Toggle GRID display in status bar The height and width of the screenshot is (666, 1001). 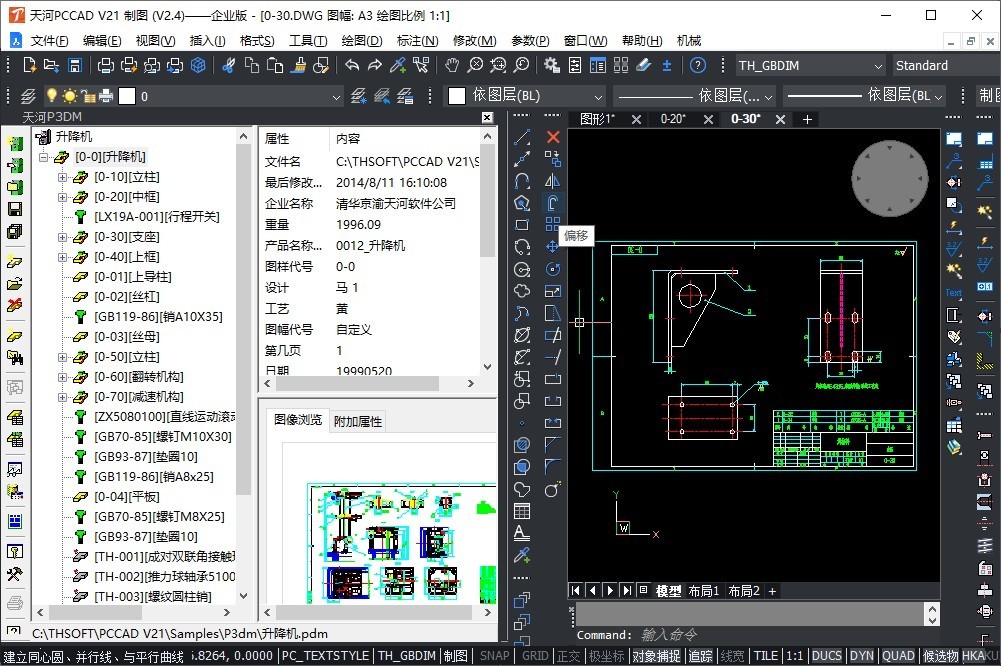coord(535,656)
